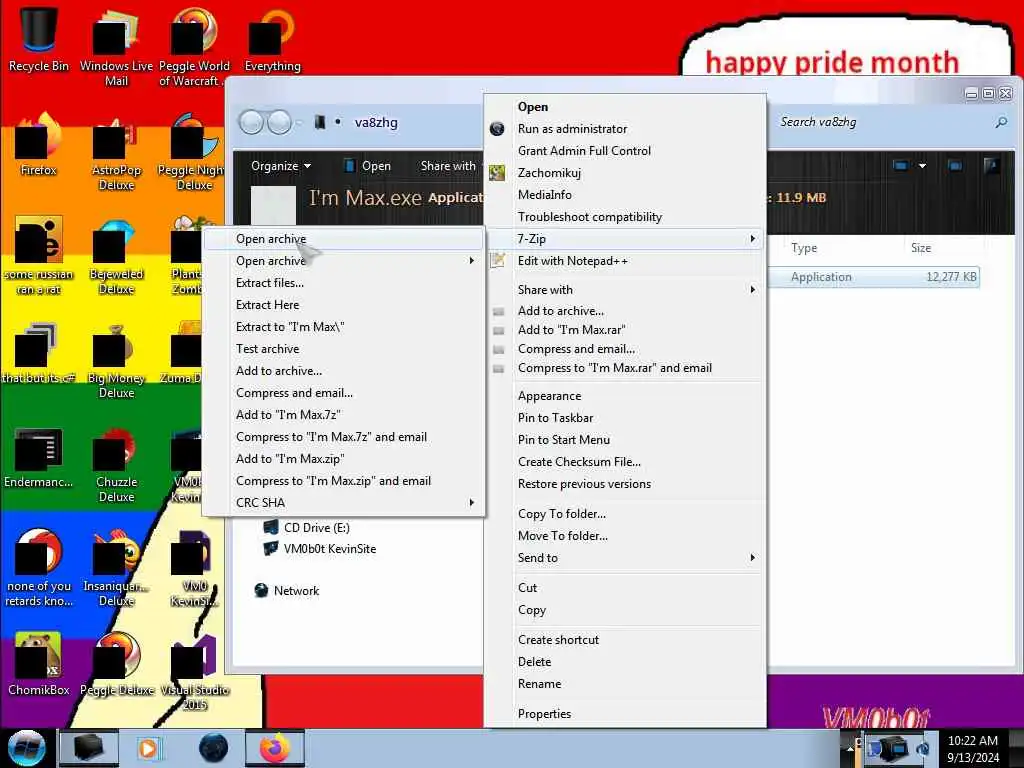Choose Extract Here option
This screenshot has width=1024, height=768.
pos(267,305)
